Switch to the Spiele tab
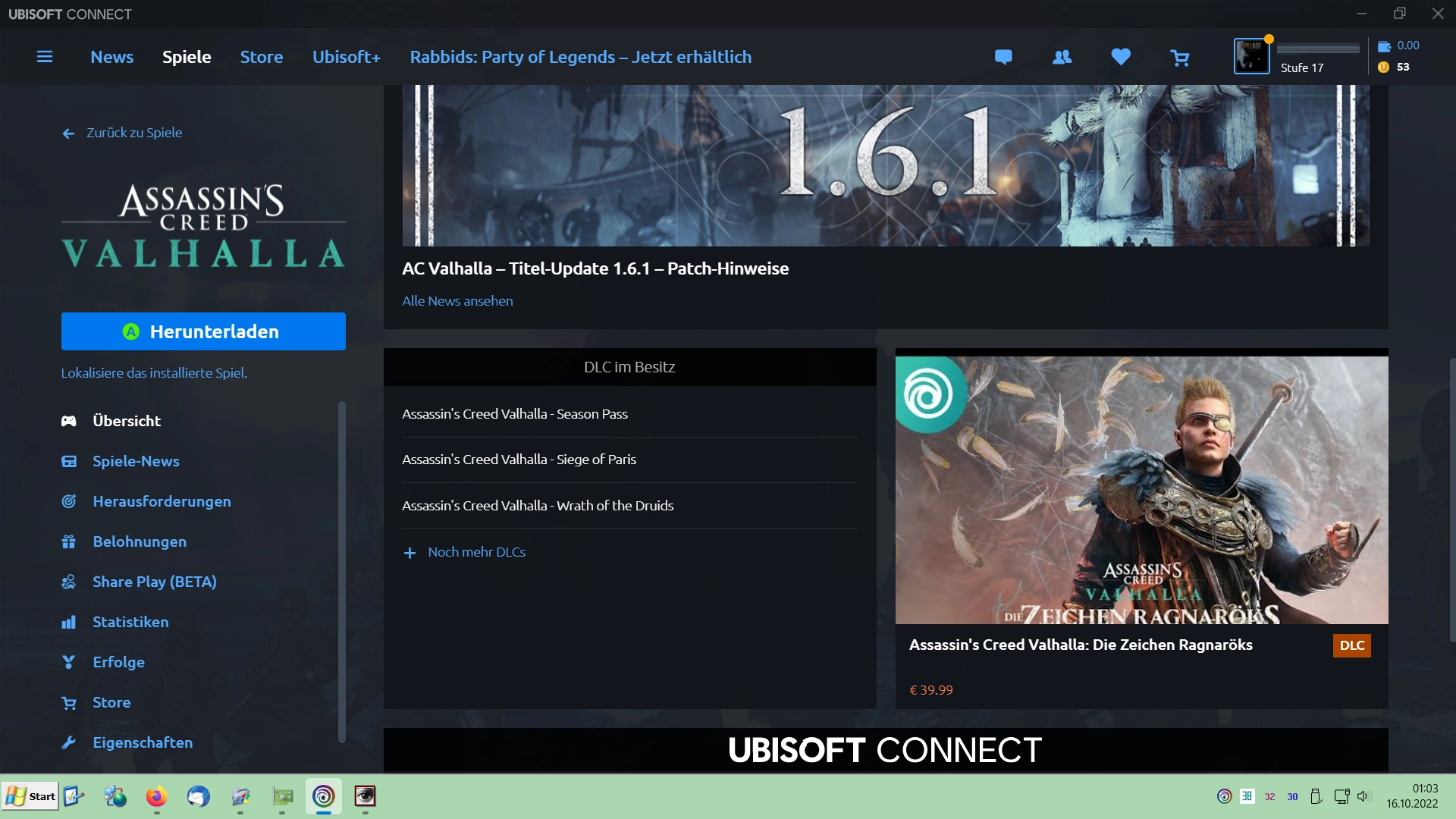1456x819 pixels. pos(187,57)
